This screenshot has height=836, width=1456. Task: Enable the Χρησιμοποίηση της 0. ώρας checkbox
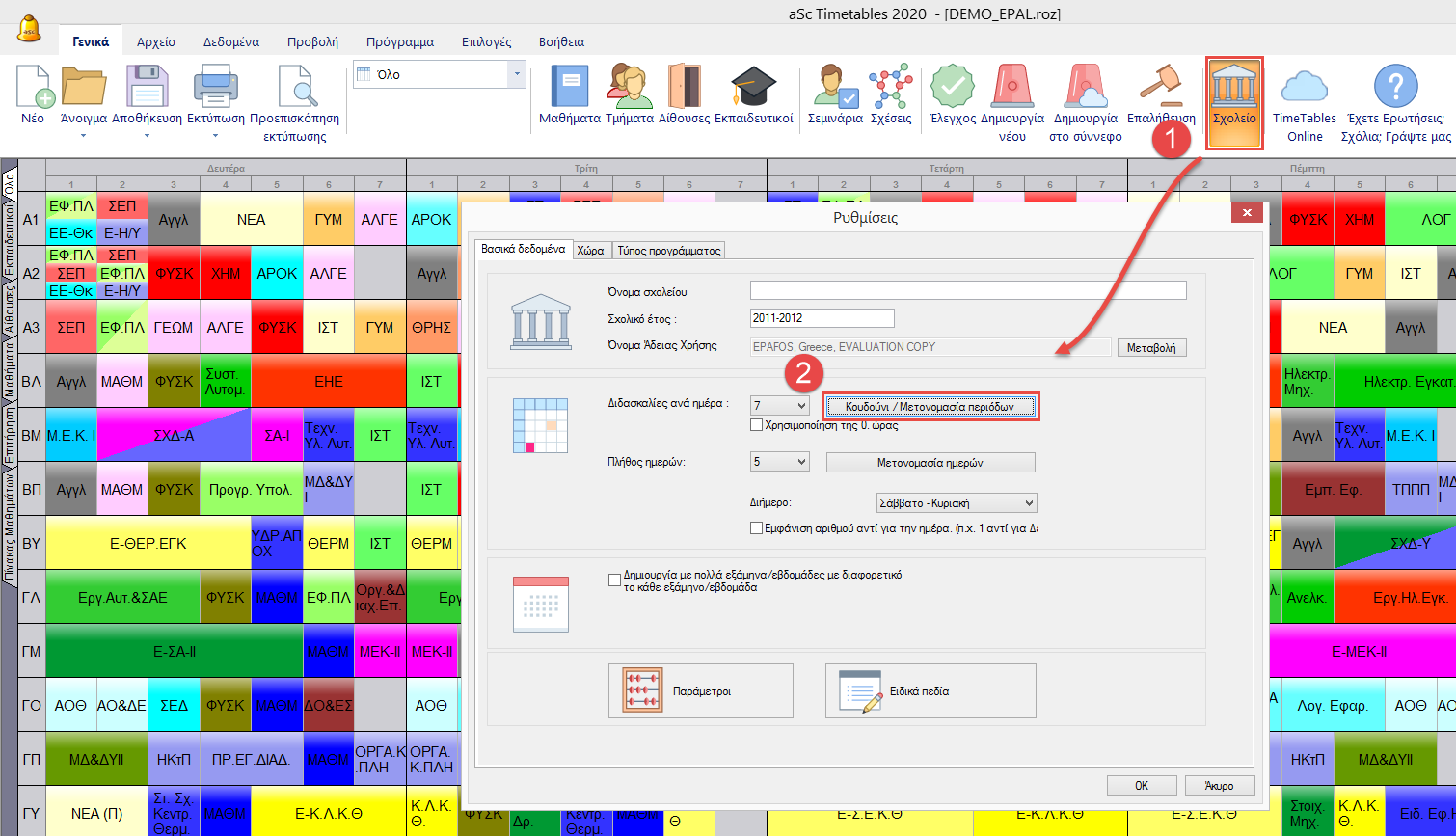757,425
